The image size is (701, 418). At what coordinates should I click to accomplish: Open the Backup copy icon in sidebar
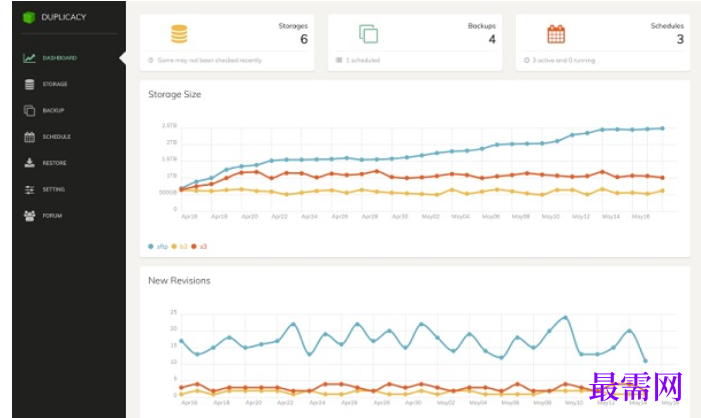pyautogui.click(x=30, y=110)
